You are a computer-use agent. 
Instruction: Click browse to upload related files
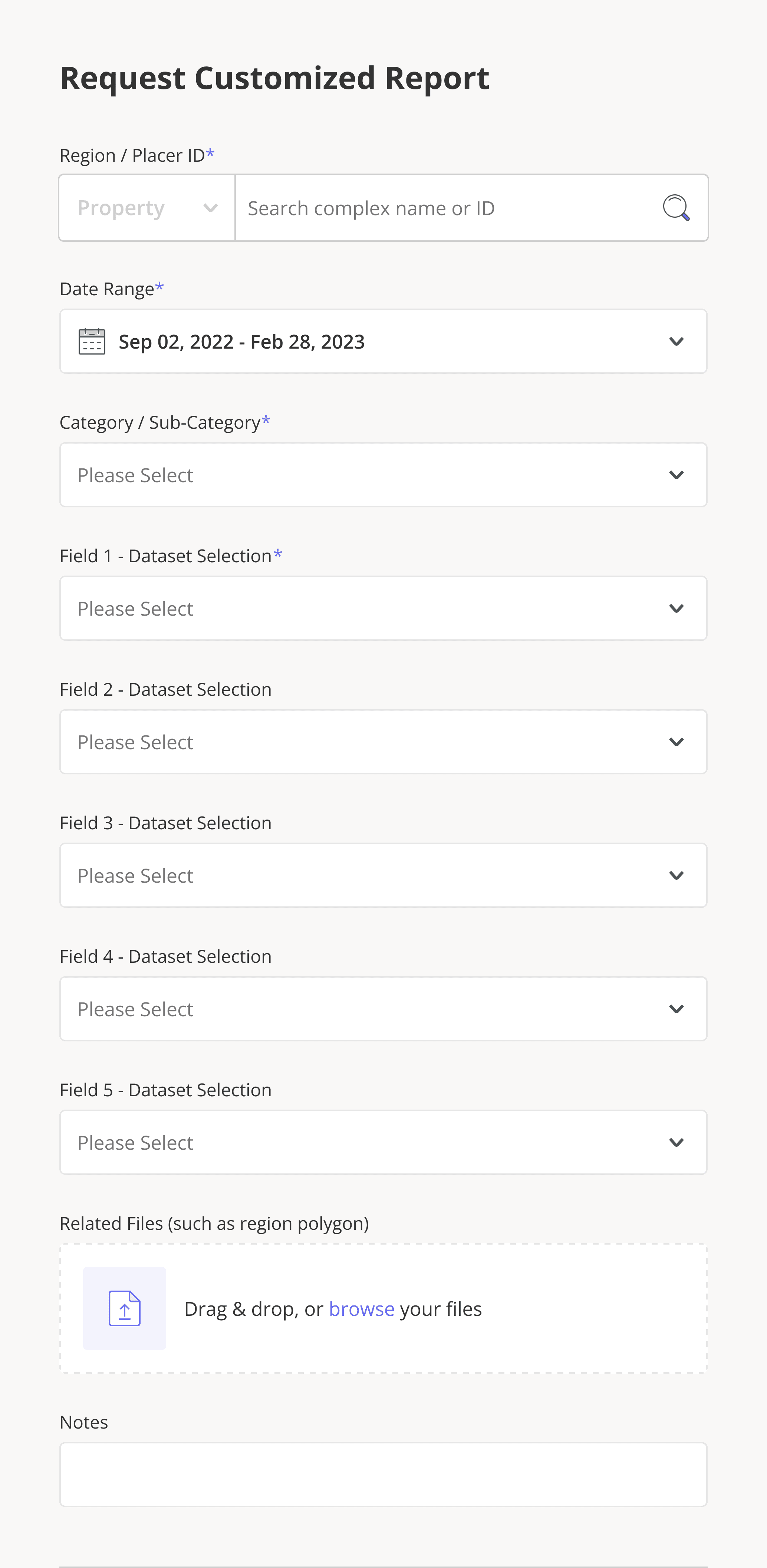(362, 1308)
